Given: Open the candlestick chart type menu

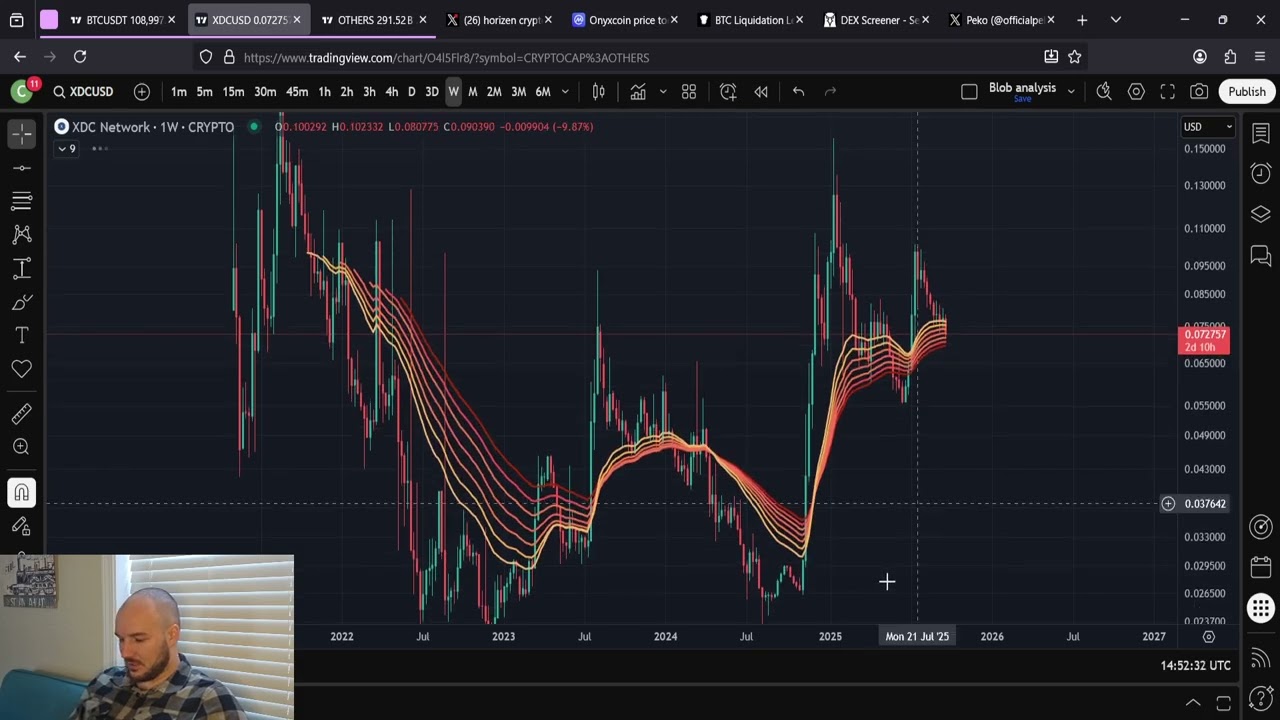Looking at the screenshot, I should click(x=598, y=92).
